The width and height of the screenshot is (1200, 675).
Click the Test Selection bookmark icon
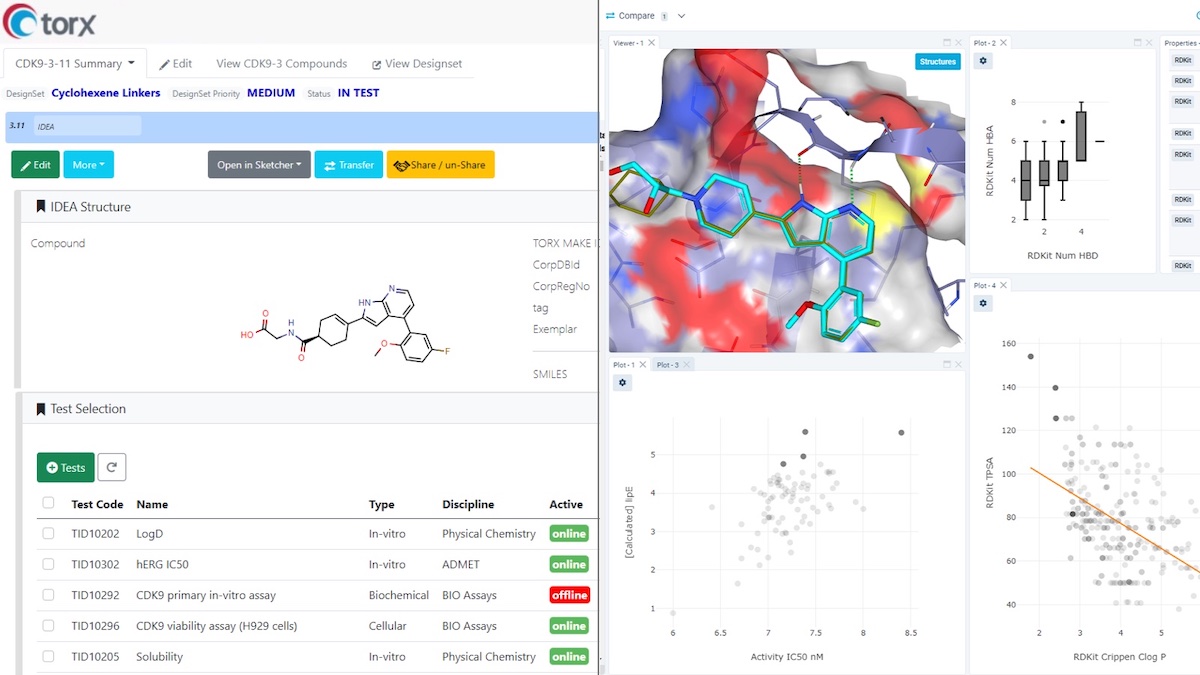(x=41, y=408)
